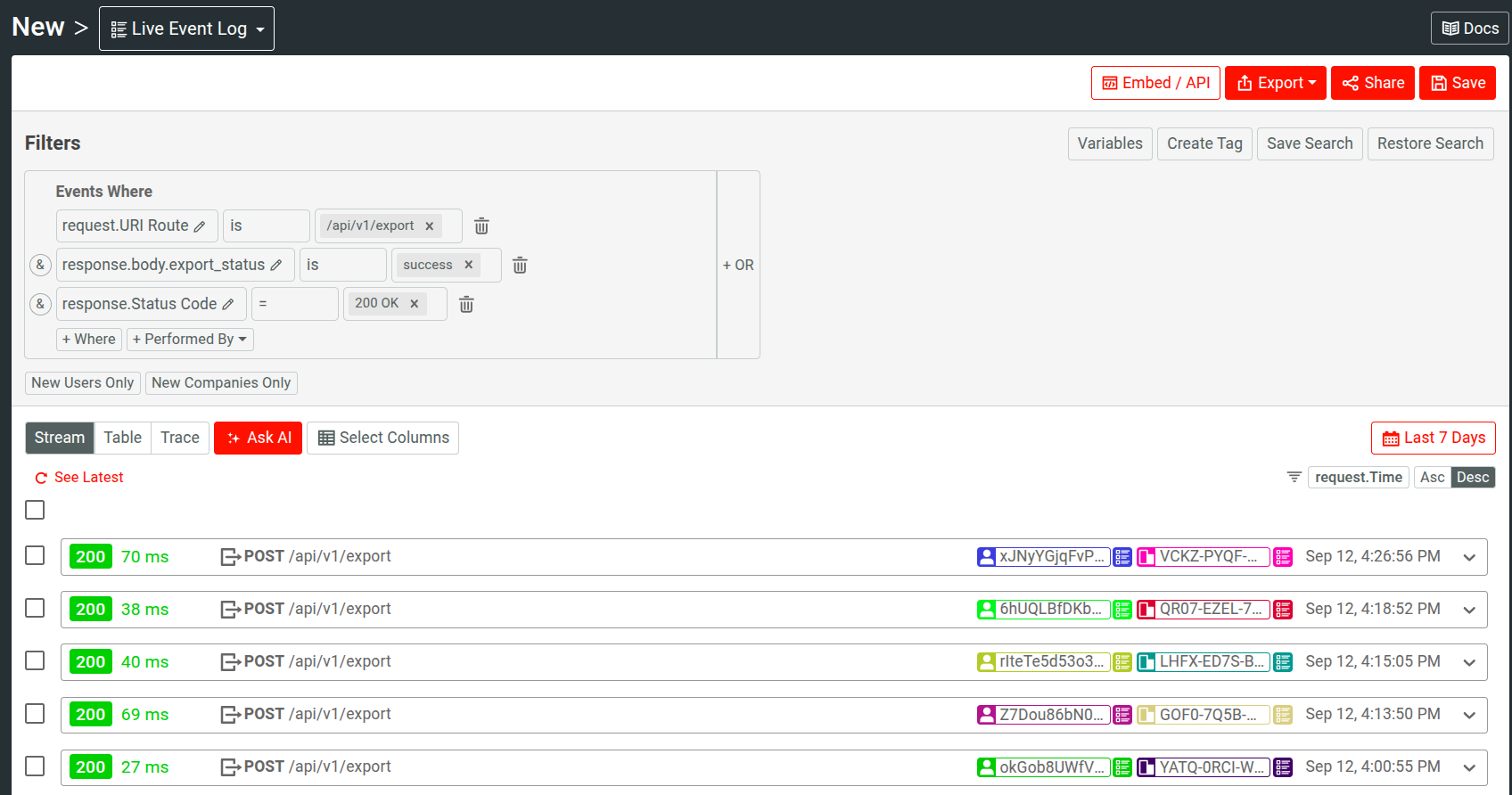The width and height of the screenshot is (1512, 795).
Task: Tick the select-all events checkbox
Action: (x=35, y=510)
